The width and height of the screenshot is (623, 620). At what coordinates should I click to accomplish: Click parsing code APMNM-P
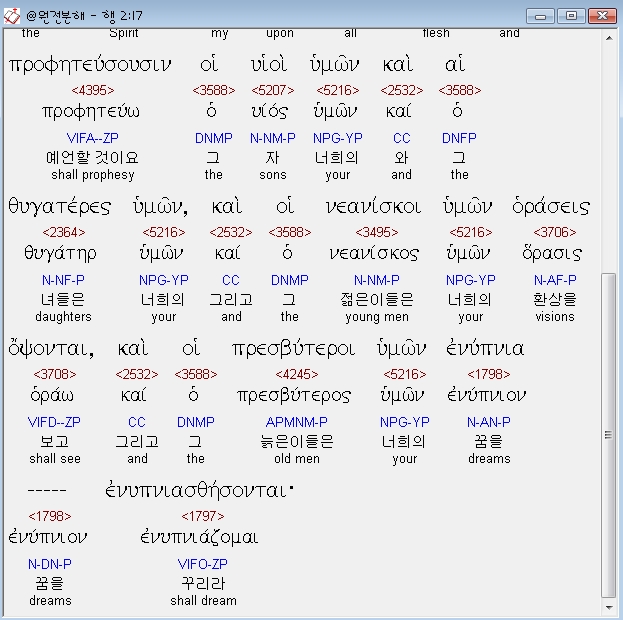pyautogui.click(x=297, y=422)
